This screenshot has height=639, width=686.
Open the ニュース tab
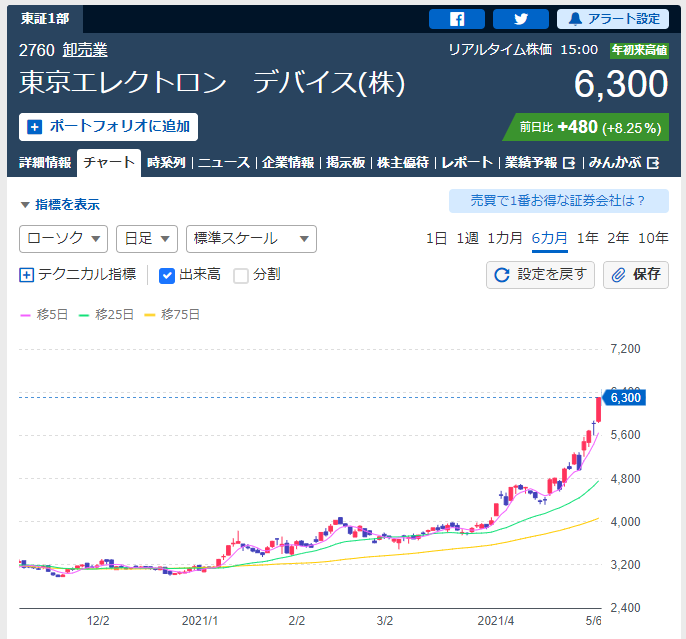click(224, 163)
